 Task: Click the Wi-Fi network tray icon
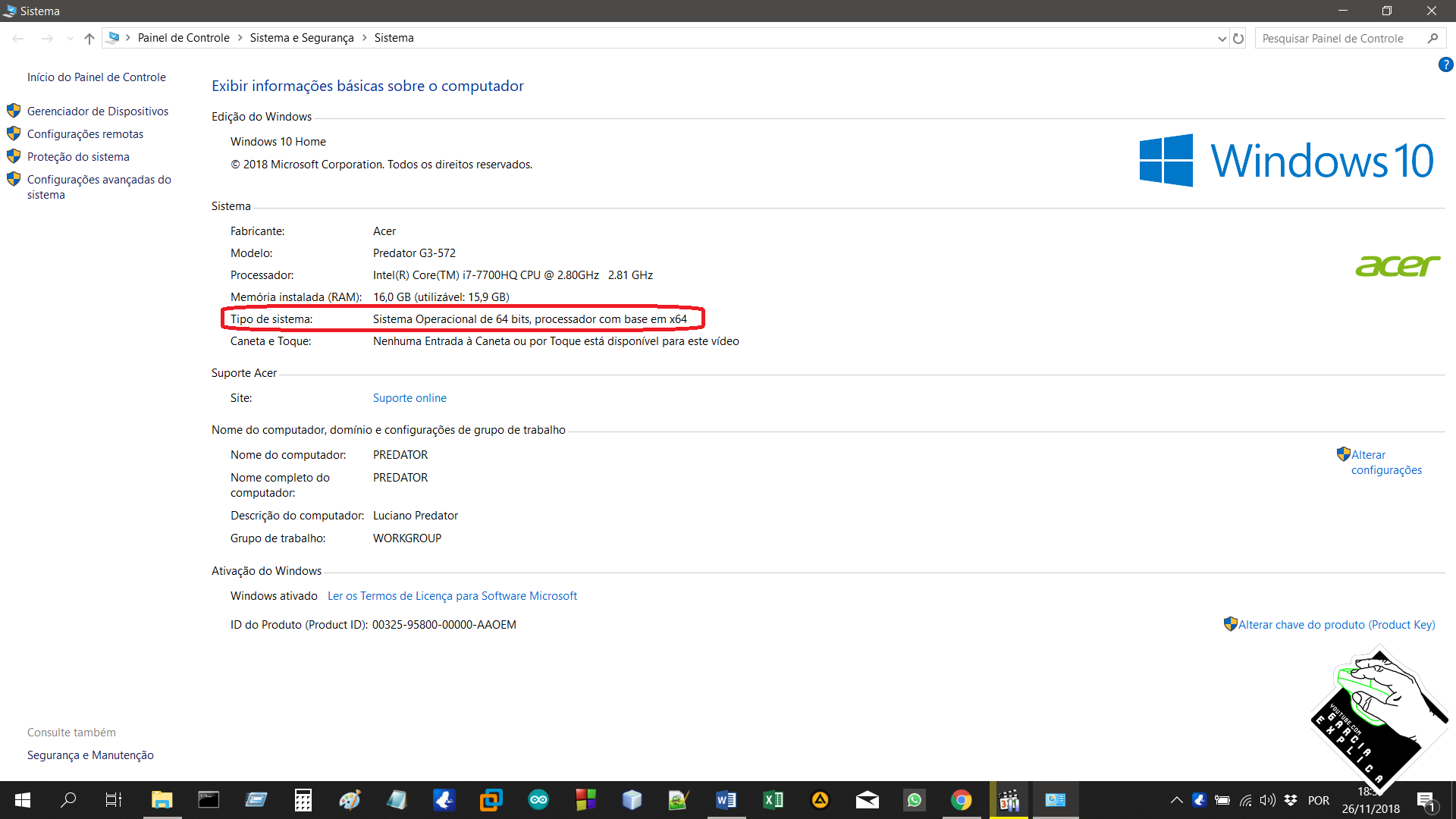1245,800
